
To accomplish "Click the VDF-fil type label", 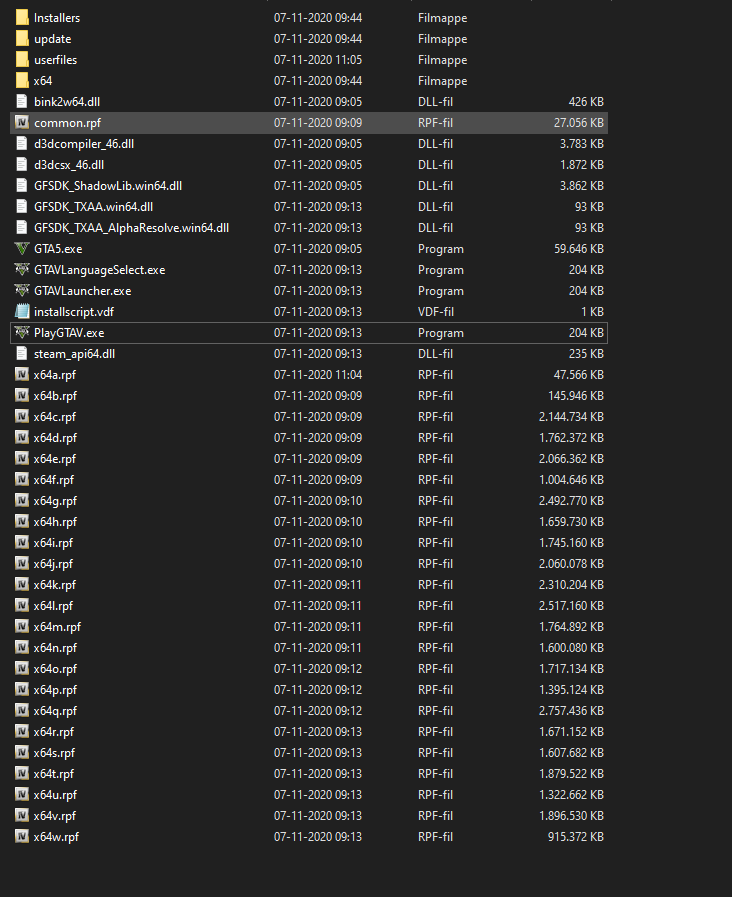I will point(436,312).
